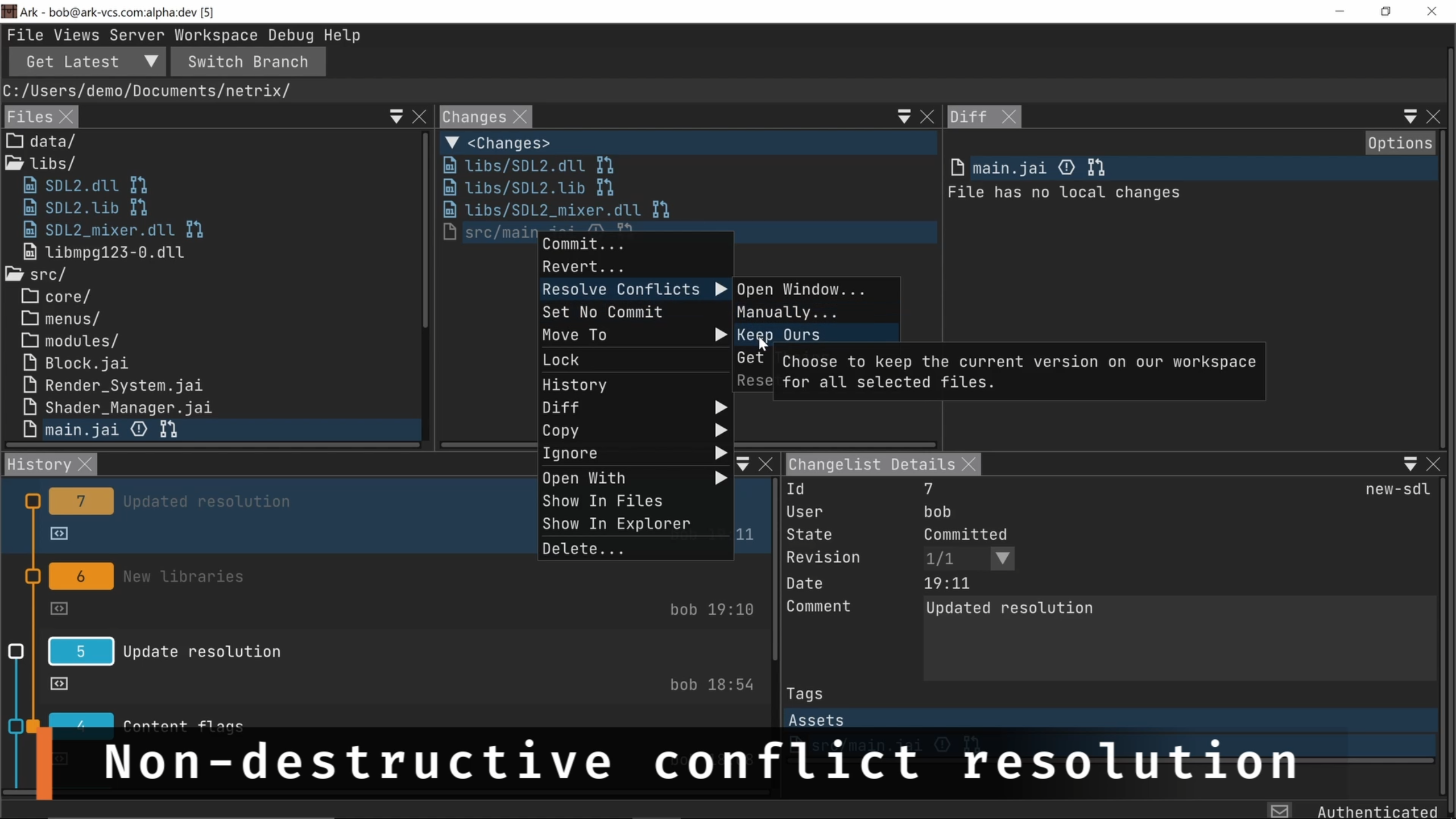Open the Workspace menu
Image resolution: width=1456 pixels, height=819 pixels.
coord(216,35)
